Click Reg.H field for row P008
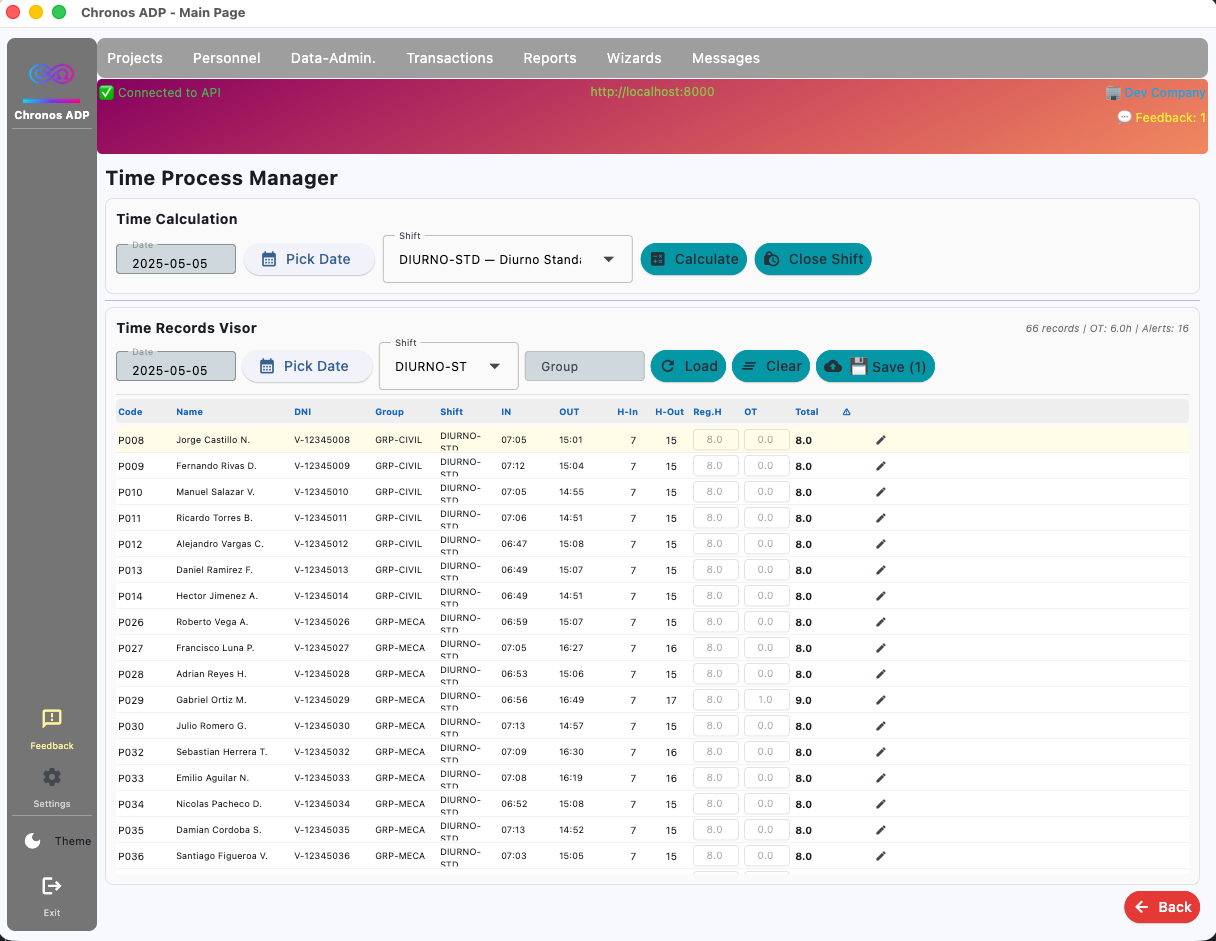The image size is (1216, 941). (716, 440)
